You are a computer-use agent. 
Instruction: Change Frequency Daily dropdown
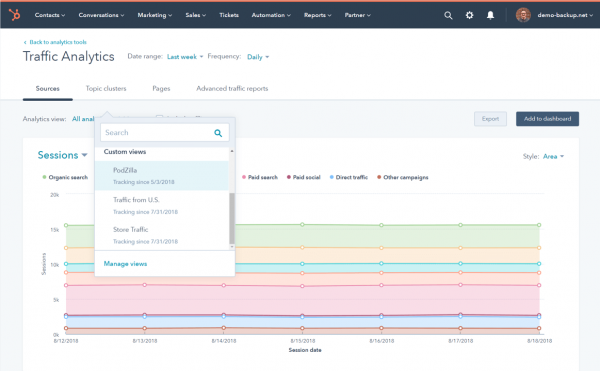tap(258, 57)
